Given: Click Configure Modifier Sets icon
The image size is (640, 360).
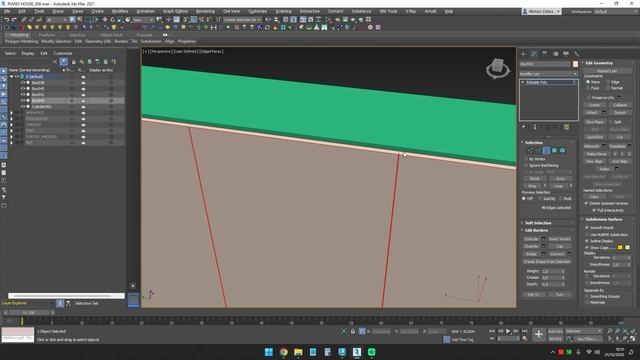Looking at the screenshot, I should point(567,127).
